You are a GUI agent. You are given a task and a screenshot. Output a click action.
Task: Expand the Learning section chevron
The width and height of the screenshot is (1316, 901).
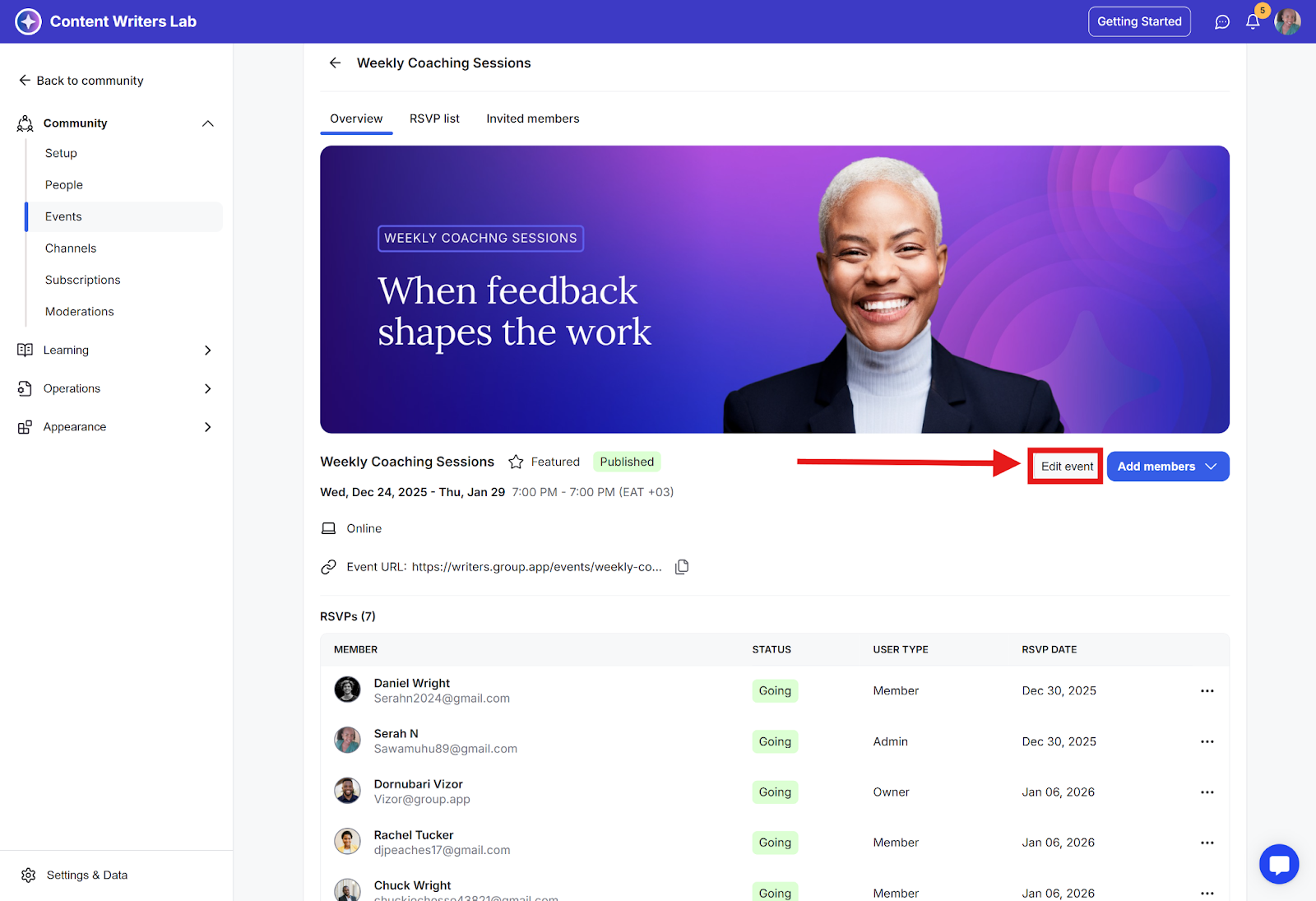[x=208, y=350]
